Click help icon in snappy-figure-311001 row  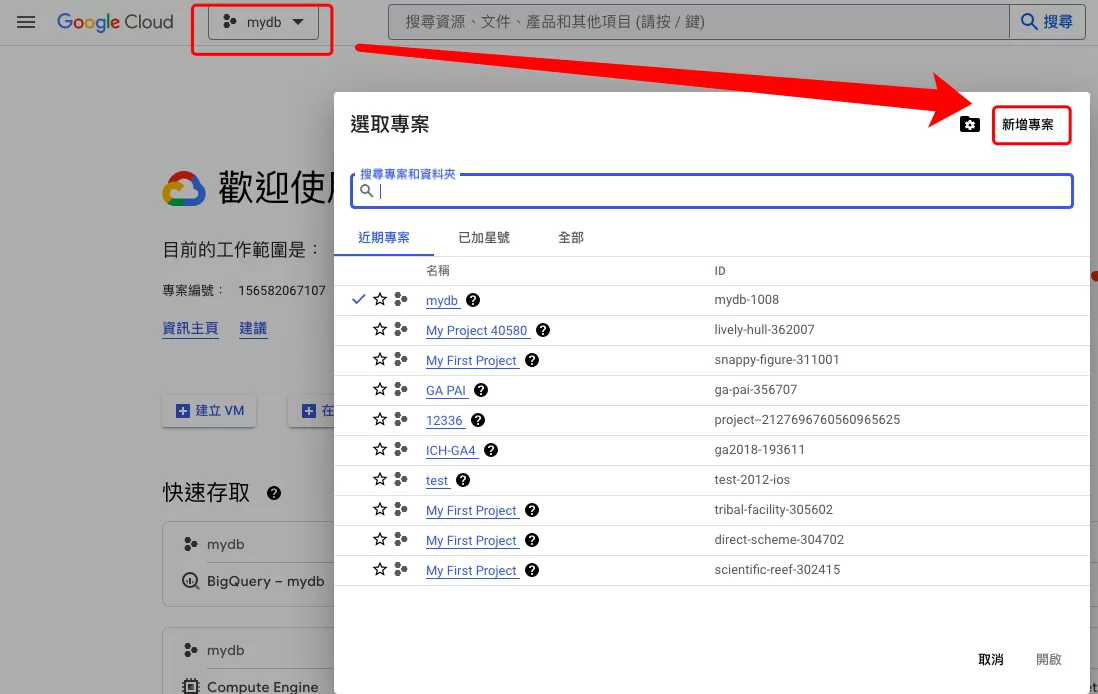pos(532,361)
